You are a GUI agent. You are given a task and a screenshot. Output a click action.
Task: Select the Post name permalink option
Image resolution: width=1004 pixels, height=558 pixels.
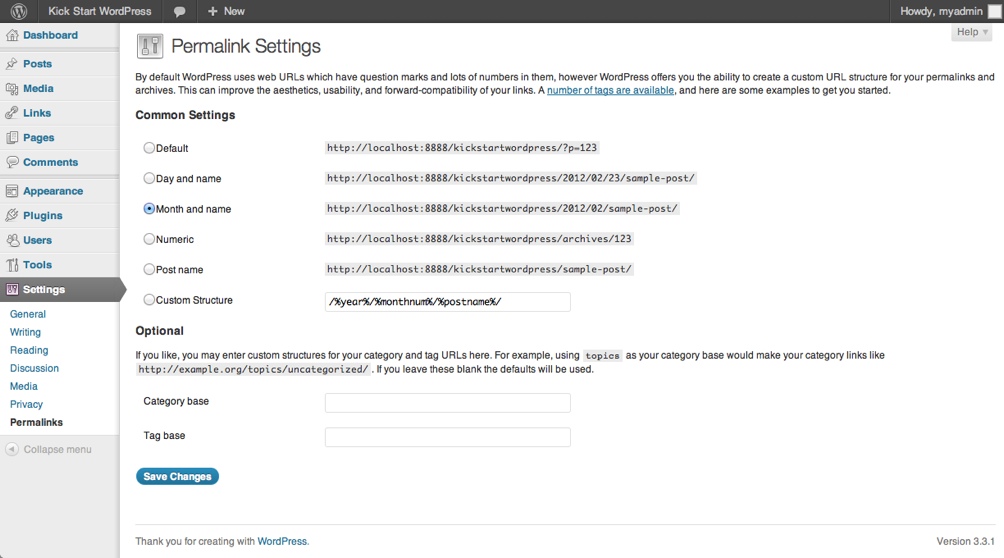pos(149,269)
